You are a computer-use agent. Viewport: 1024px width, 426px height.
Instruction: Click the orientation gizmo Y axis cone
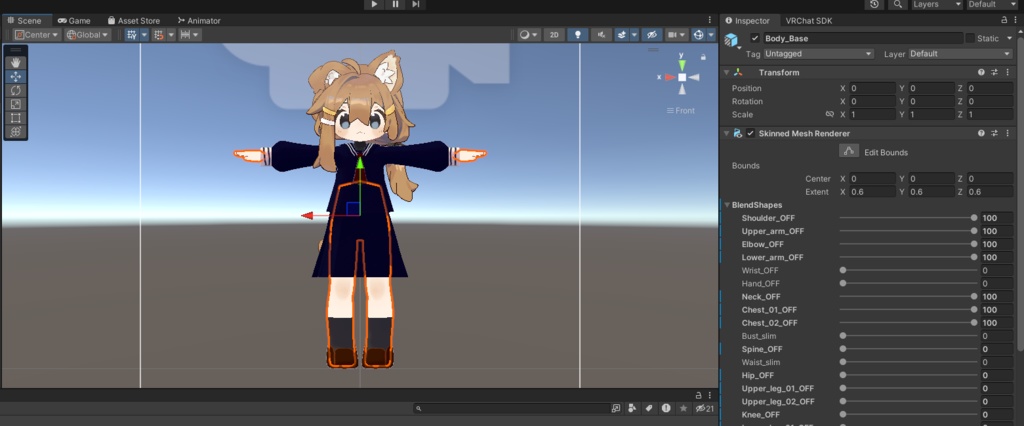(x=682, y=65)
